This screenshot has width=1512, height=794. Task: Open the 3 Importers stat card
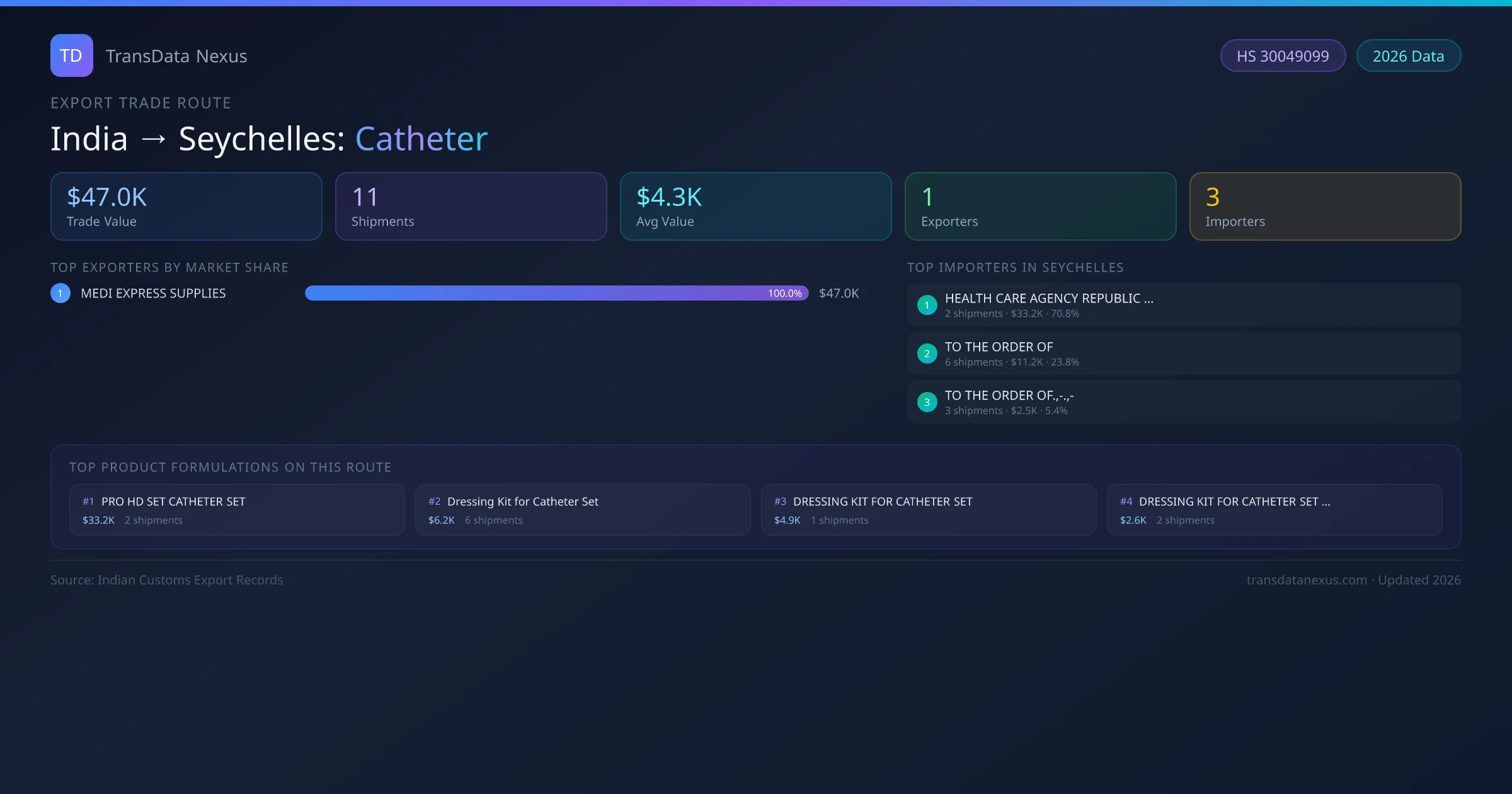tap(1325, 207)
